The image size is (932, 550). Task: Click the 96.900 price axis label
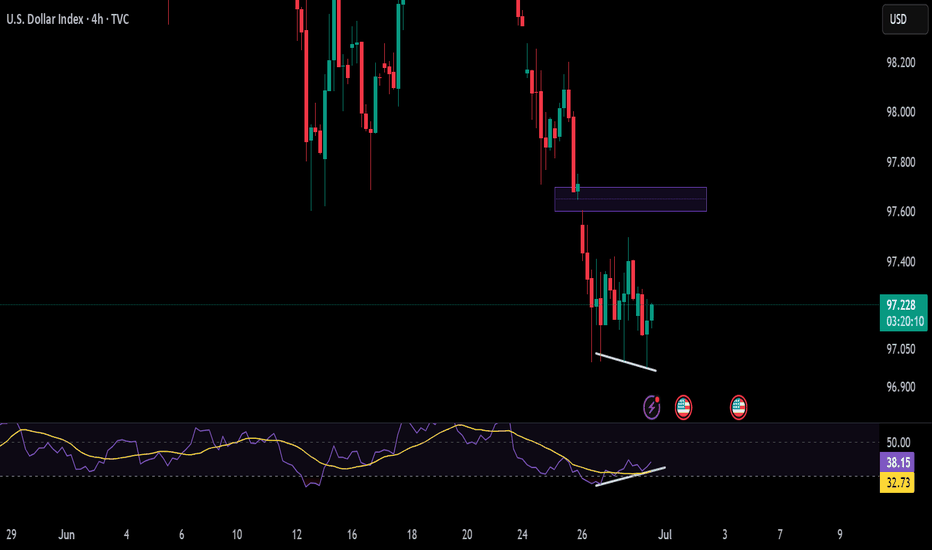[x=900, y=386]
